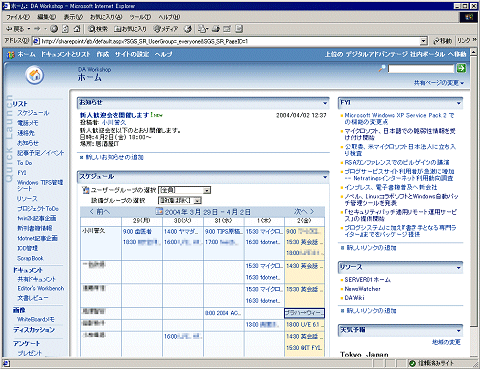Click the browser Home toolbar icon

point(77,29)
